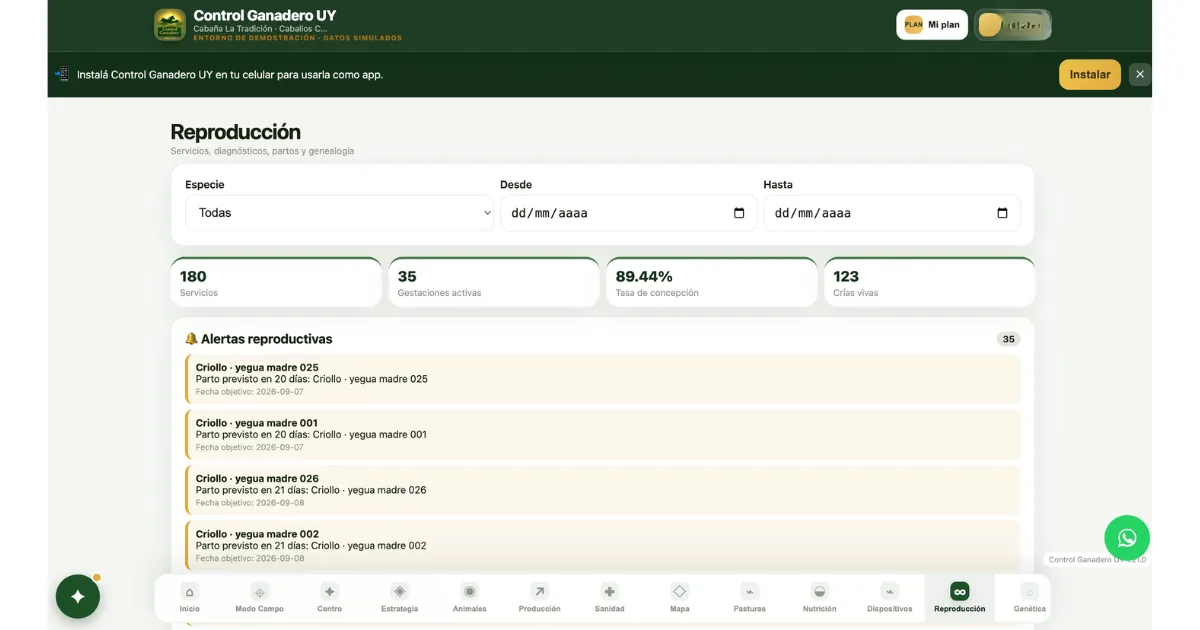Dismiss the install app banner
Viewport: 1200px width, 630px height.
[x=1140, y=74]
